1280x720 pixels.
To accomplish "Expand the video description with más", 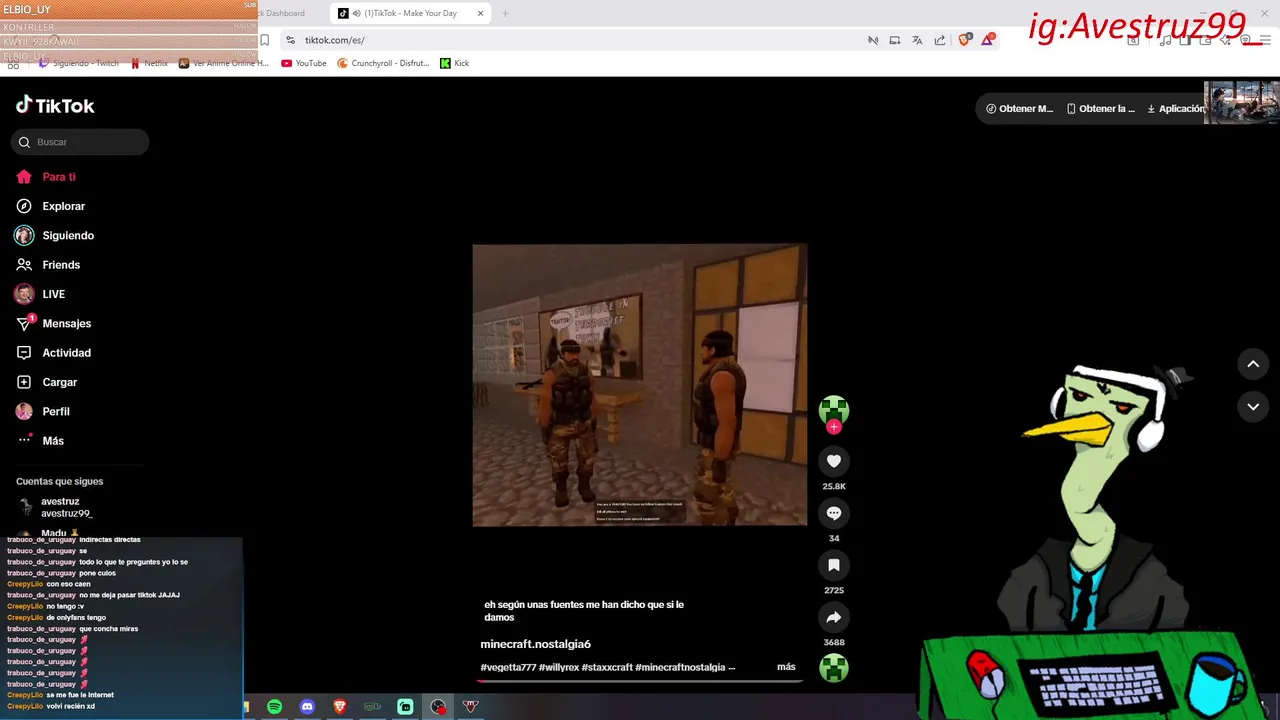I will [786, 667].
